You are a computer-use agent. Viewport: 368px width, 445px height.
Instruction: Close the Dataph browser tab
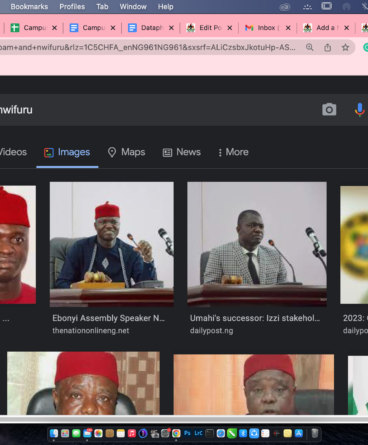coord(171,28)
